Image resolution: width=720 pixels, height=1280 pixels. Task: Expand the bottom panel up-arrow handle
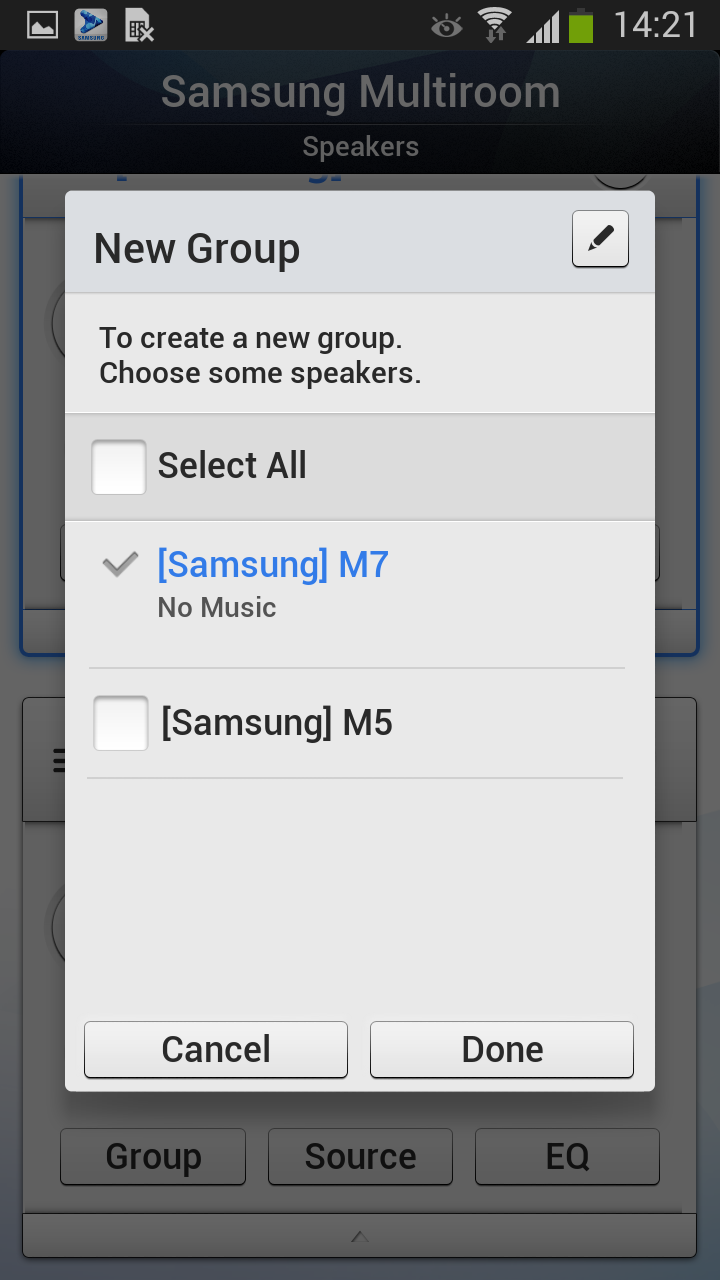pyautogui.click(x=360, y=1237)
